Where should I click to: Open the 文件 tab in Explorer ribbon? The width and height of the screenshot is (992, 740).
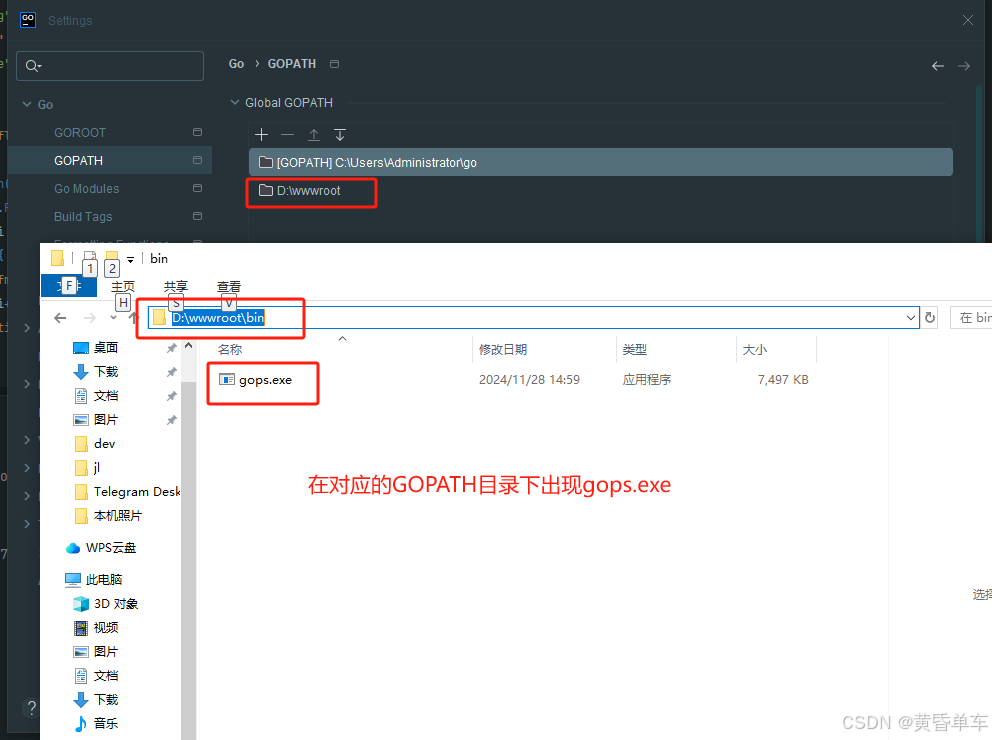coord(69,286)
